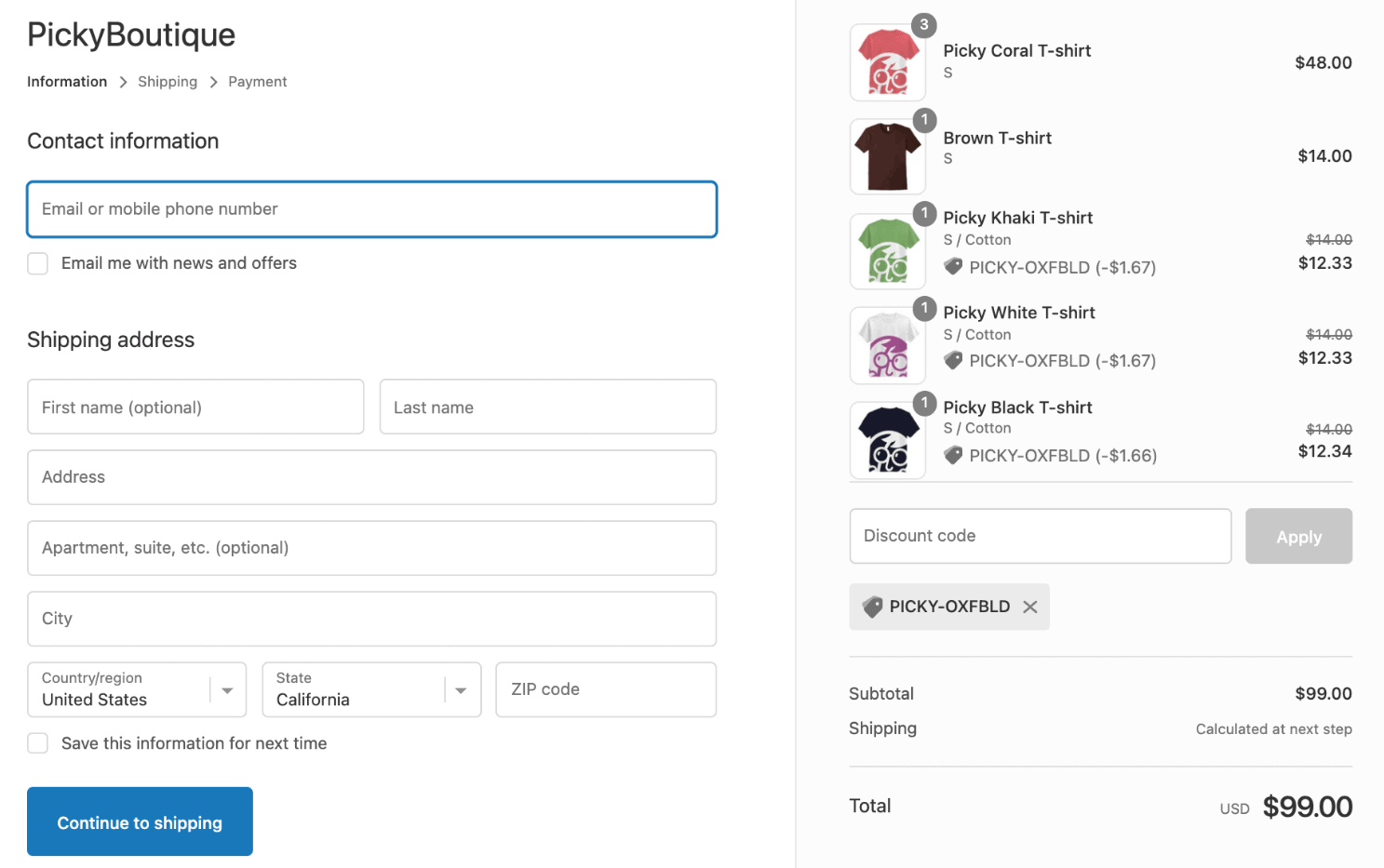Click the PickyBoutique store logo
The image size is (1384, 868).
point(130,35)
